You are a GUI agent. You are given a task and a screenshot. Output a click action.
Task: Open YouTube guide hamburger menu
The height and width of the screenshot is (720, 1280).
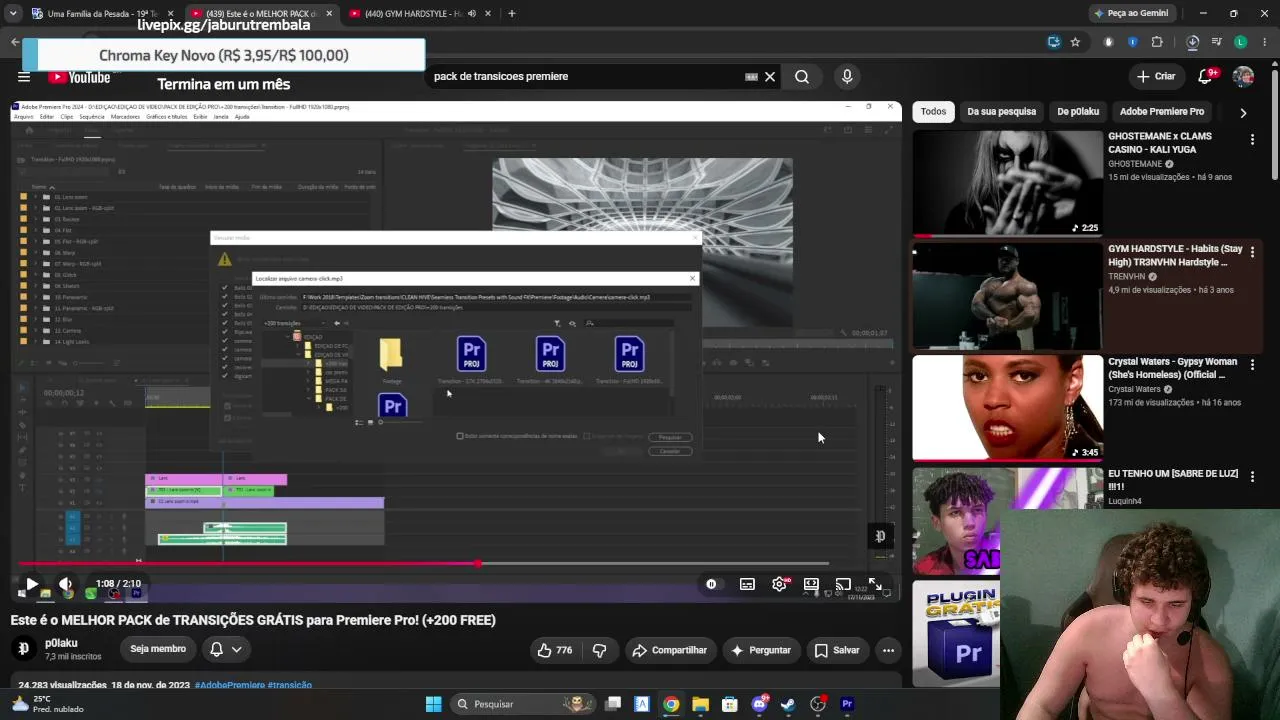24,76
